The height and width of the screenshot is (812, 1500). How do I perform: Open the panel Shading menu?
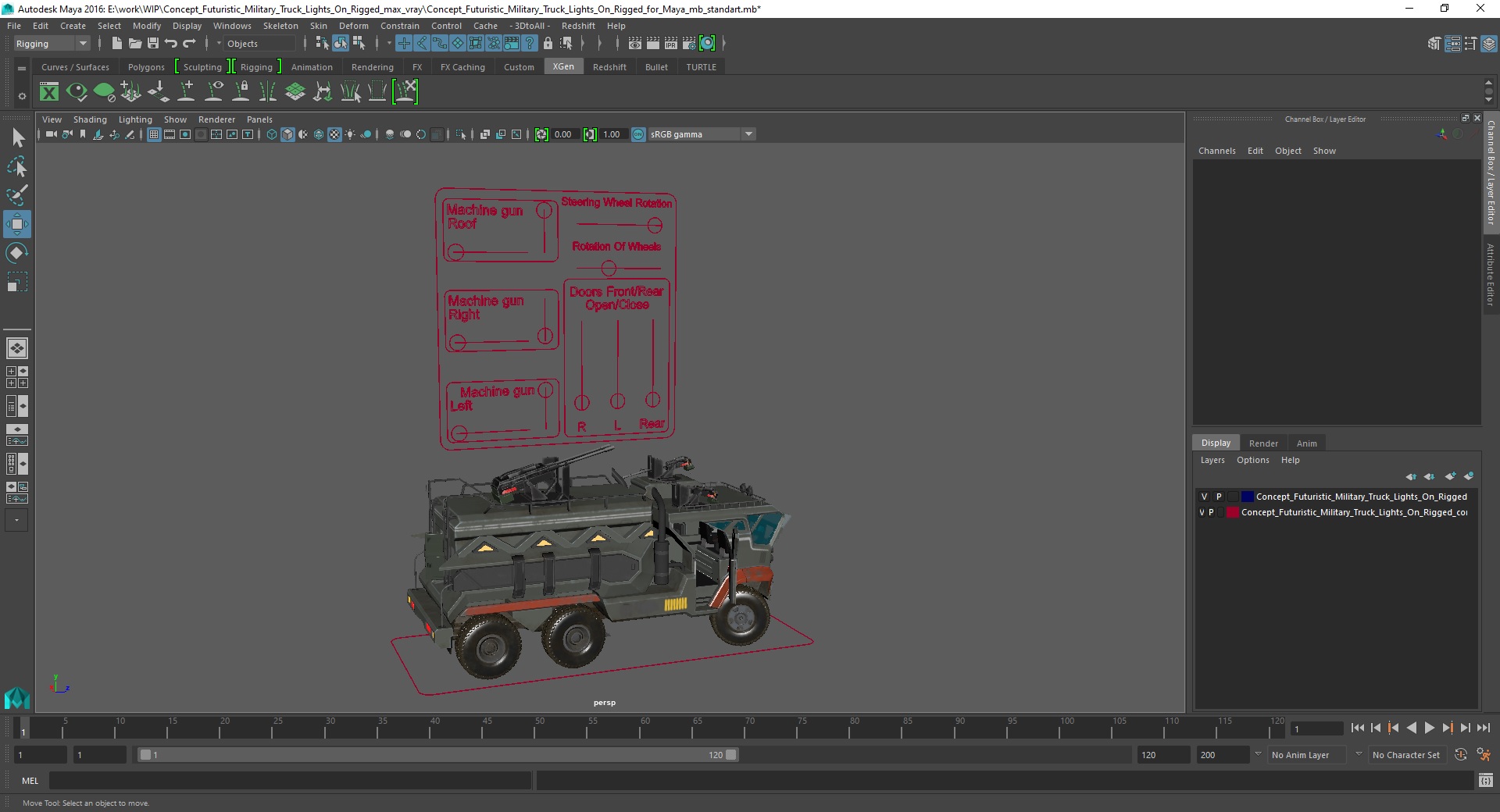click(x=90, y=119)
